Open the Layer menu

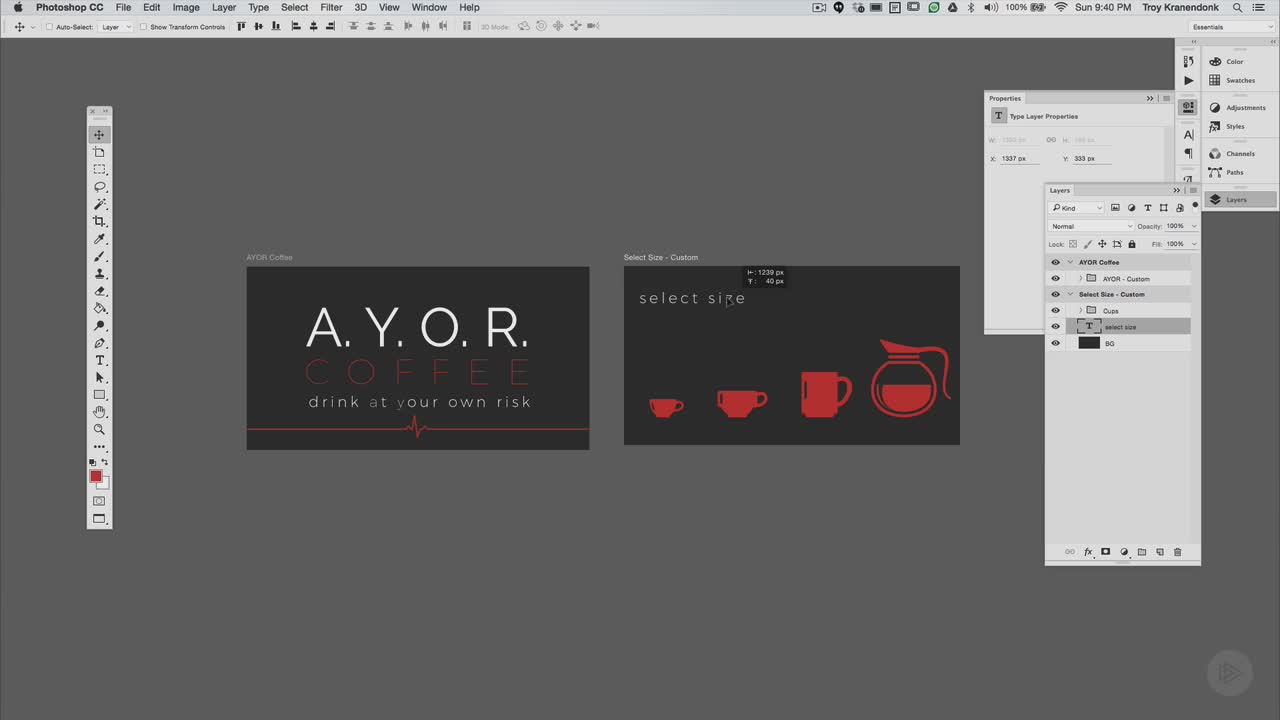224,7
